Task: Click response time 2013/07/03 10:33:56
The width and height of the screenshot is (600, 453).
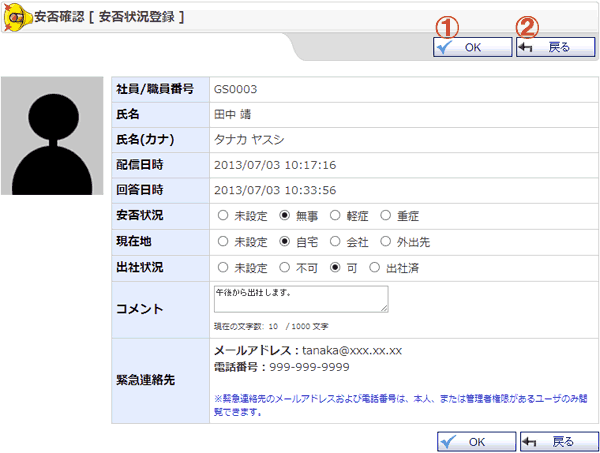Action: (x=275, y=190)
